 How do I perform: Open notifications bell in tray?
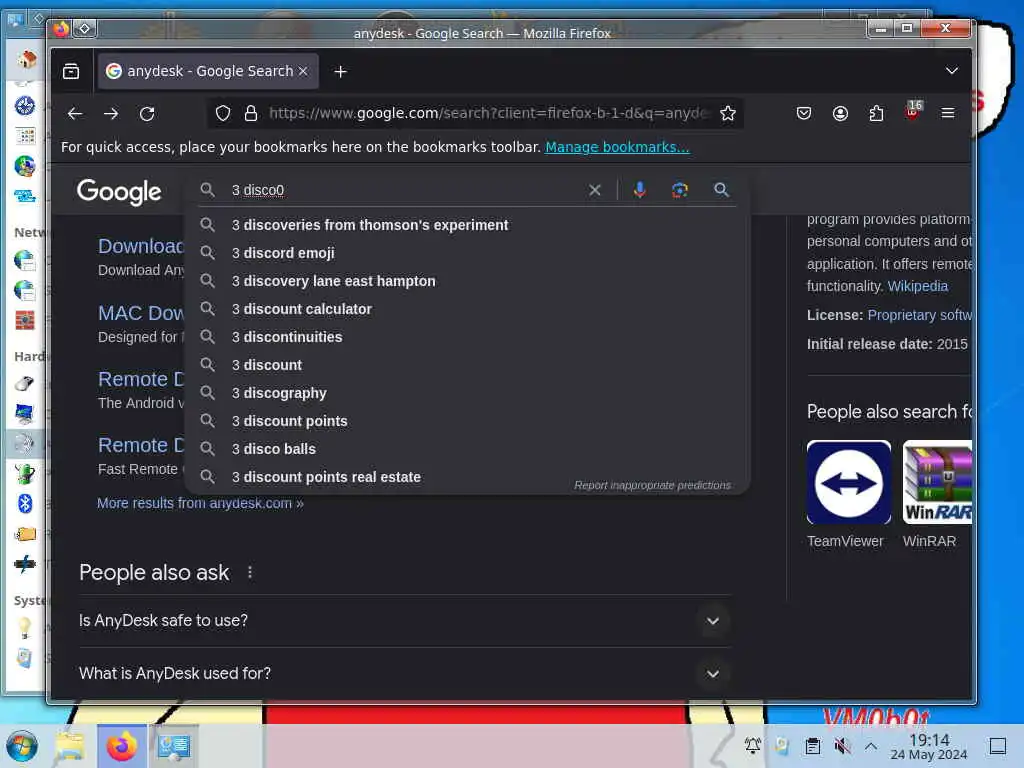[752, 745]
